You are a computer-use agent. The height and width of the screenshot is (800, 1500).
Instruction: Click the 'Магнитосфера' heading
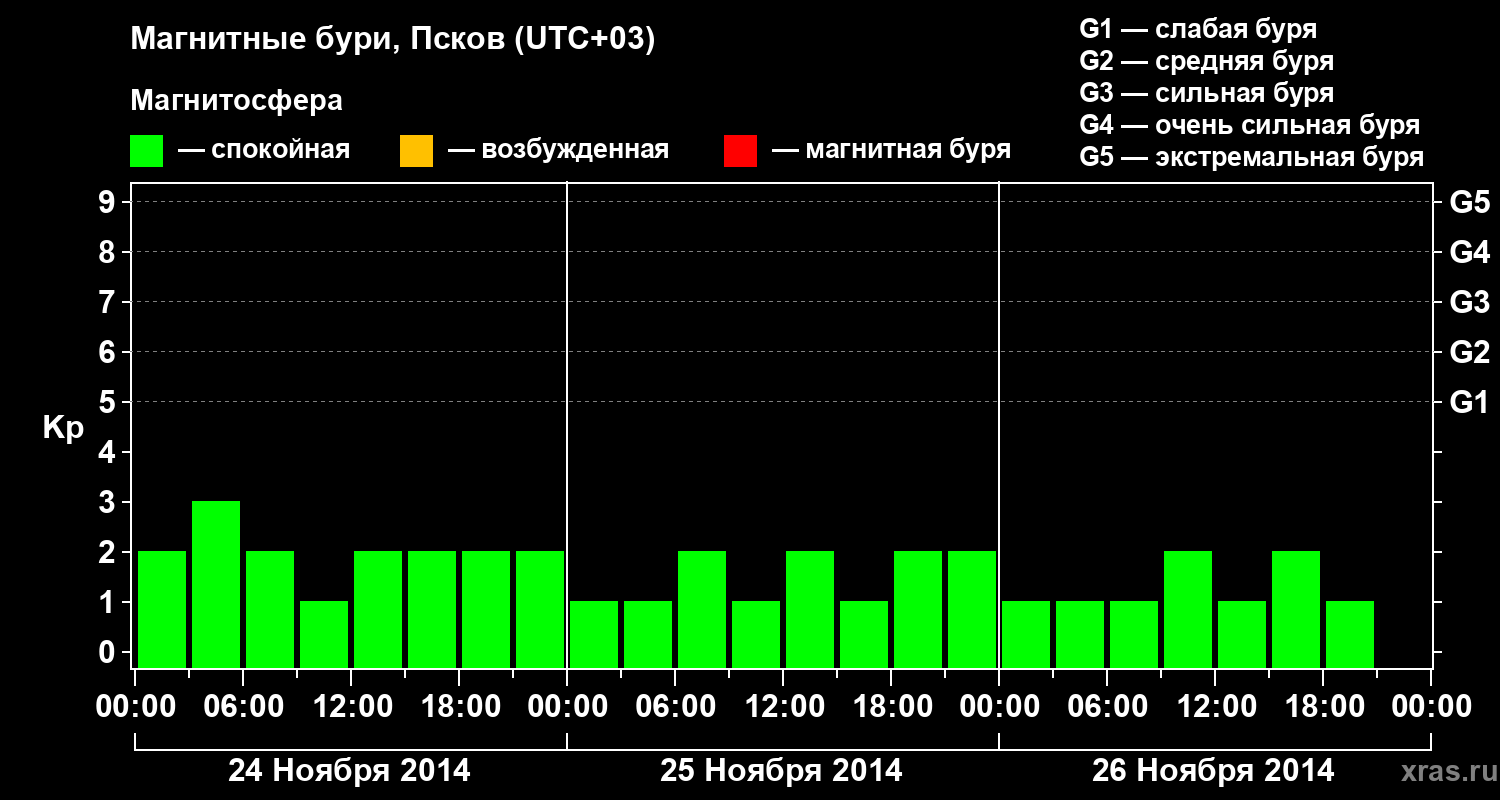(x=237, y=101)
